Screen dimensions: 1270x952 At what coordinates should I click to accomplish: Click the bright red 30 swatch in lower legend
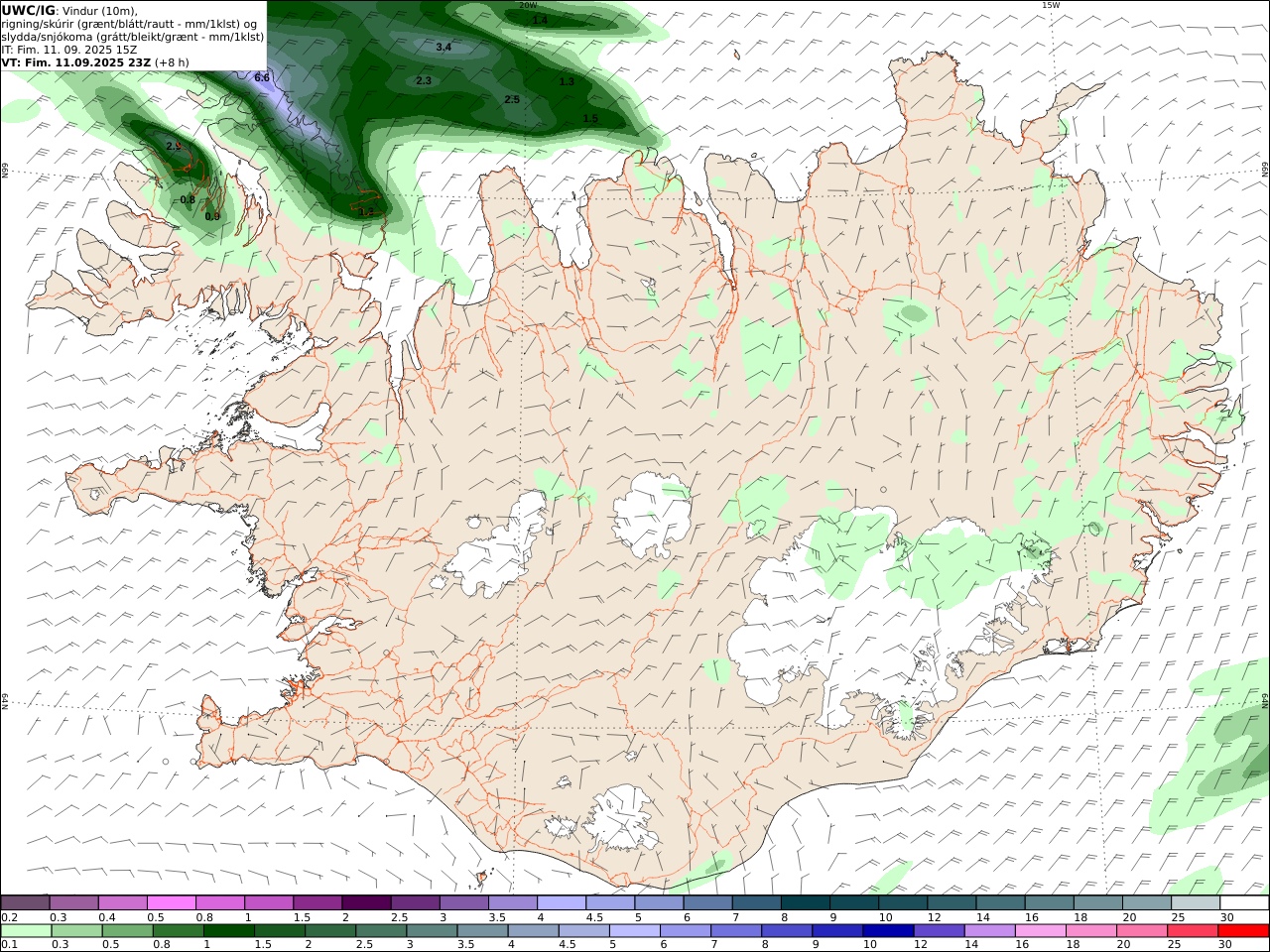click(x=1242, y=931)
